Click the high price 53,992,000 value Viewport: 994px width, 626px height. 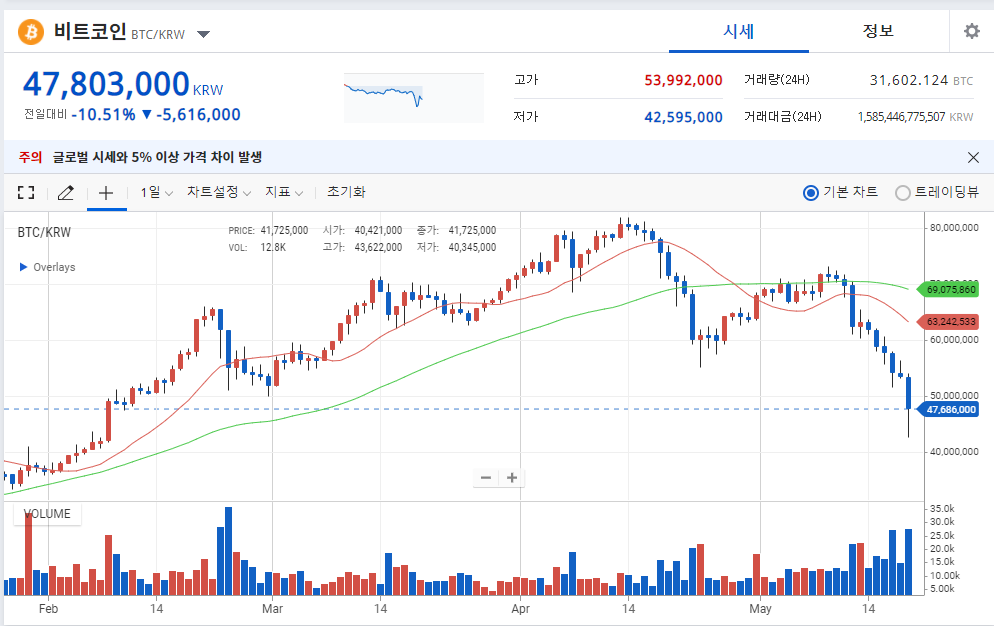683,81
